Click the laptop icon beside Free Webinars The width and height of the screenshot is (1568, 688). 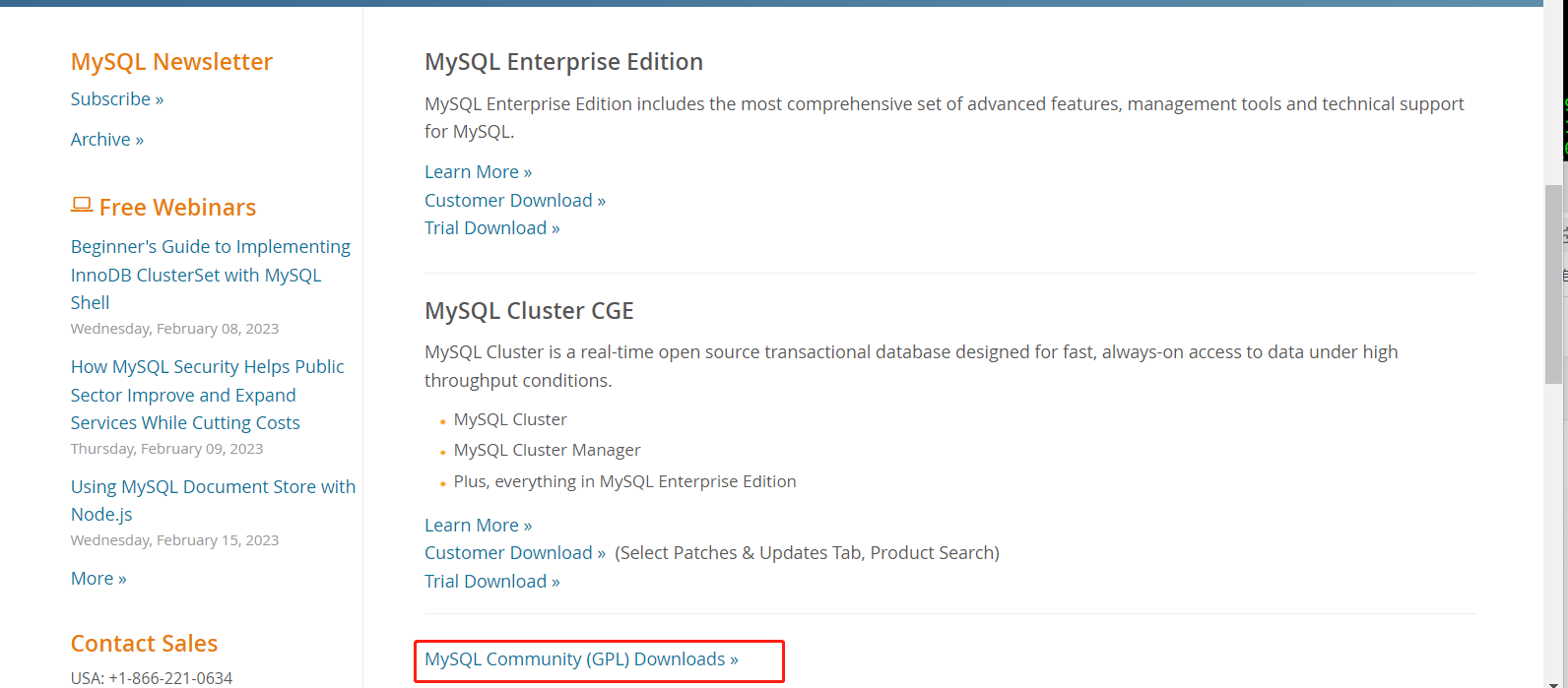point(81,205)
